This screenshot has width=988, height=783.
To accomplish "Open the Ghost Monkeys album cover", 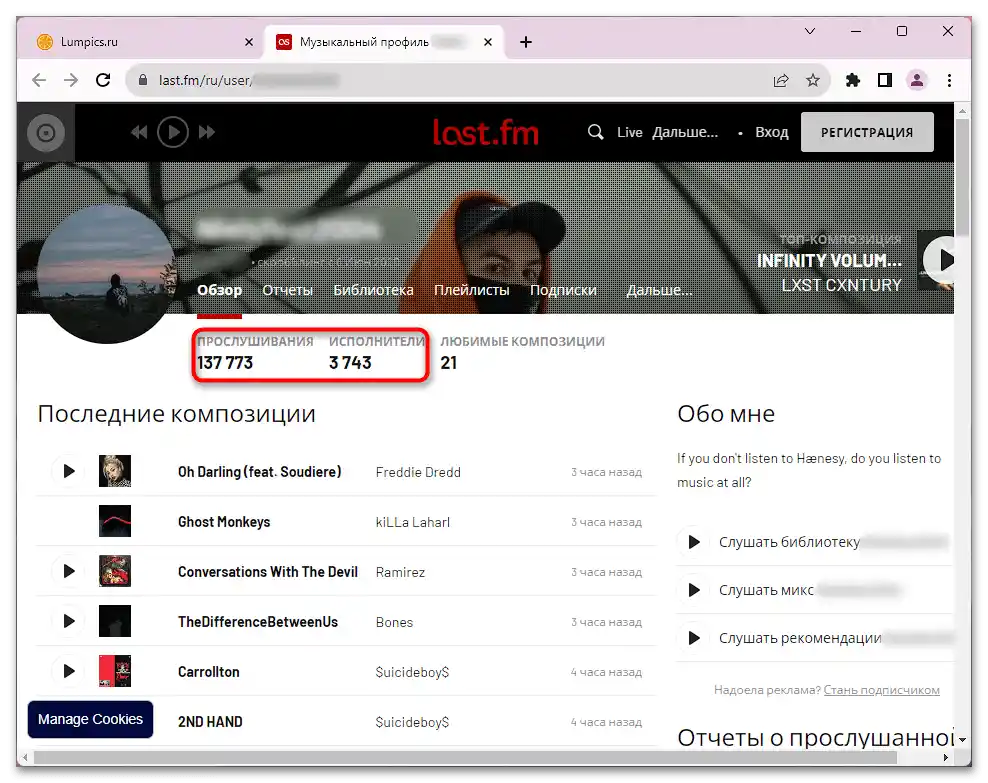I will 115,521.
